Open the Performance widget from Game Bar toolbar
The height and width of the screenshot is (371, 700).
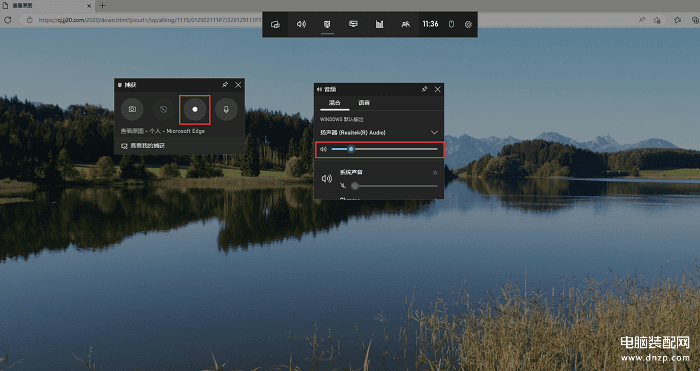click(353, 25)
